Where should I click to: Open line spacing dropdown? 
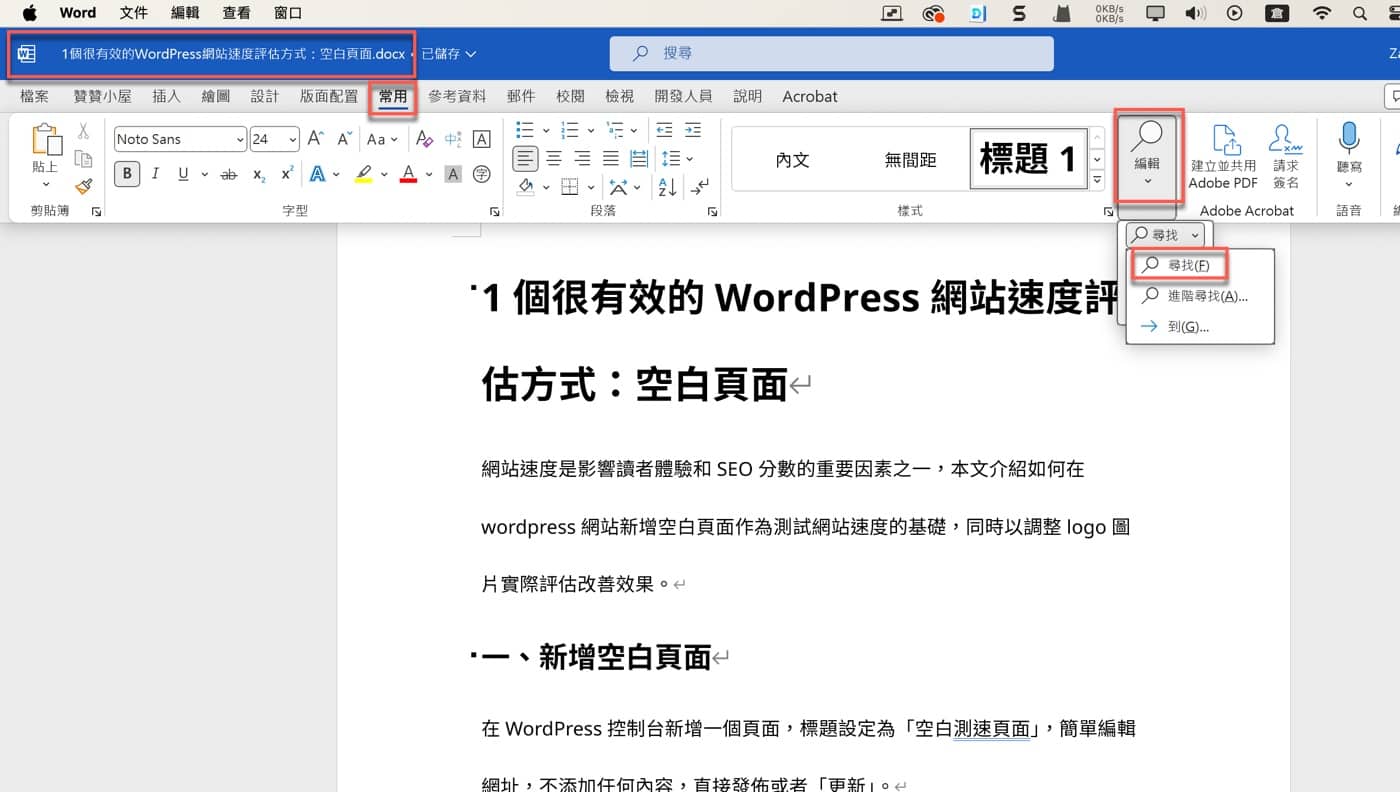pyautogui.click(x=678, y=158)
